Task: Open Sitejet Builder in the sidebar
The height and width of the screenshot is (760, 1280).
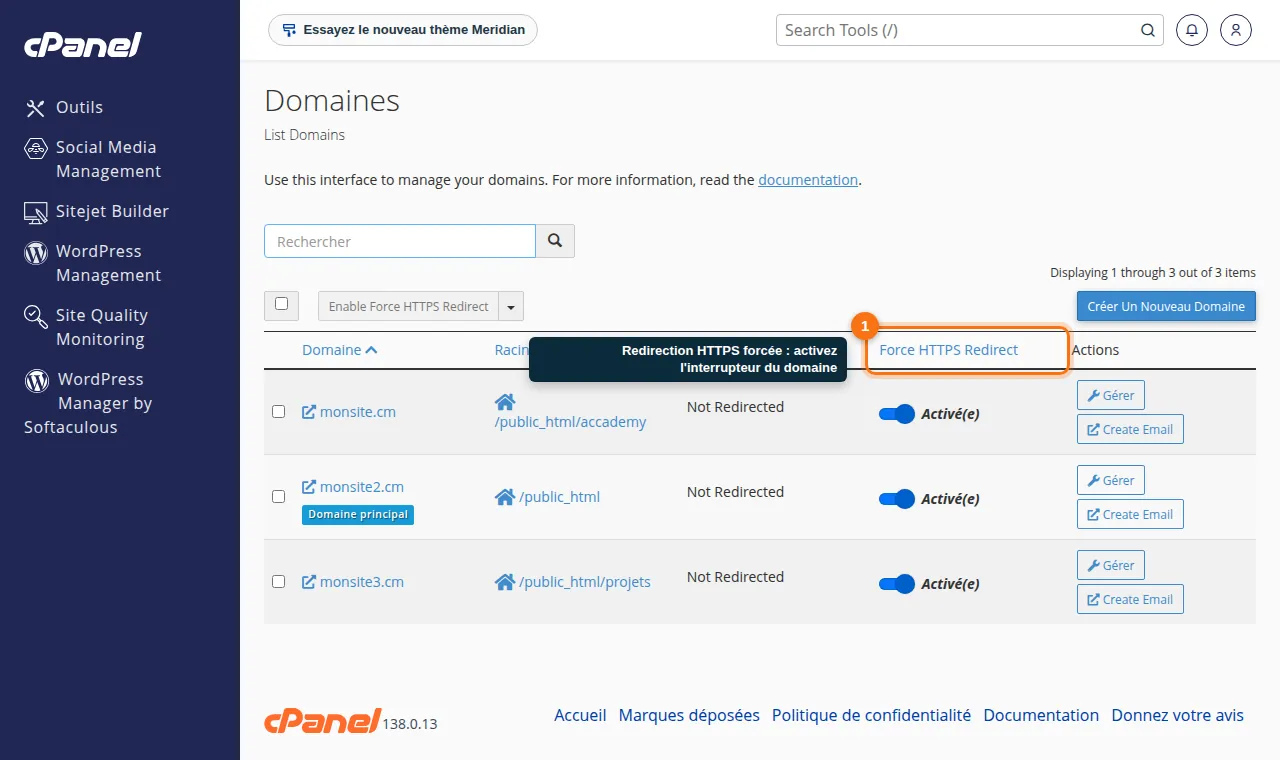Action: (97, 211)
